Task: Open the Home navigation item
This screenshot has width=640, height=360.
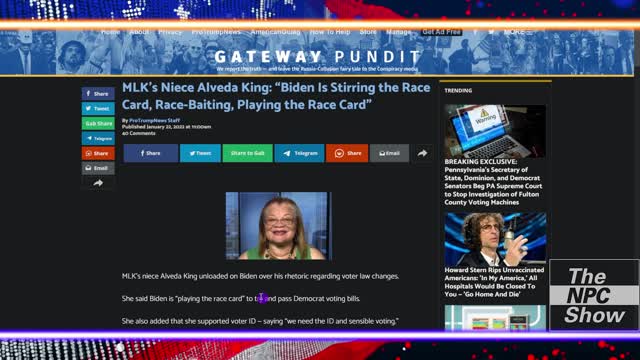Action: 110,32
